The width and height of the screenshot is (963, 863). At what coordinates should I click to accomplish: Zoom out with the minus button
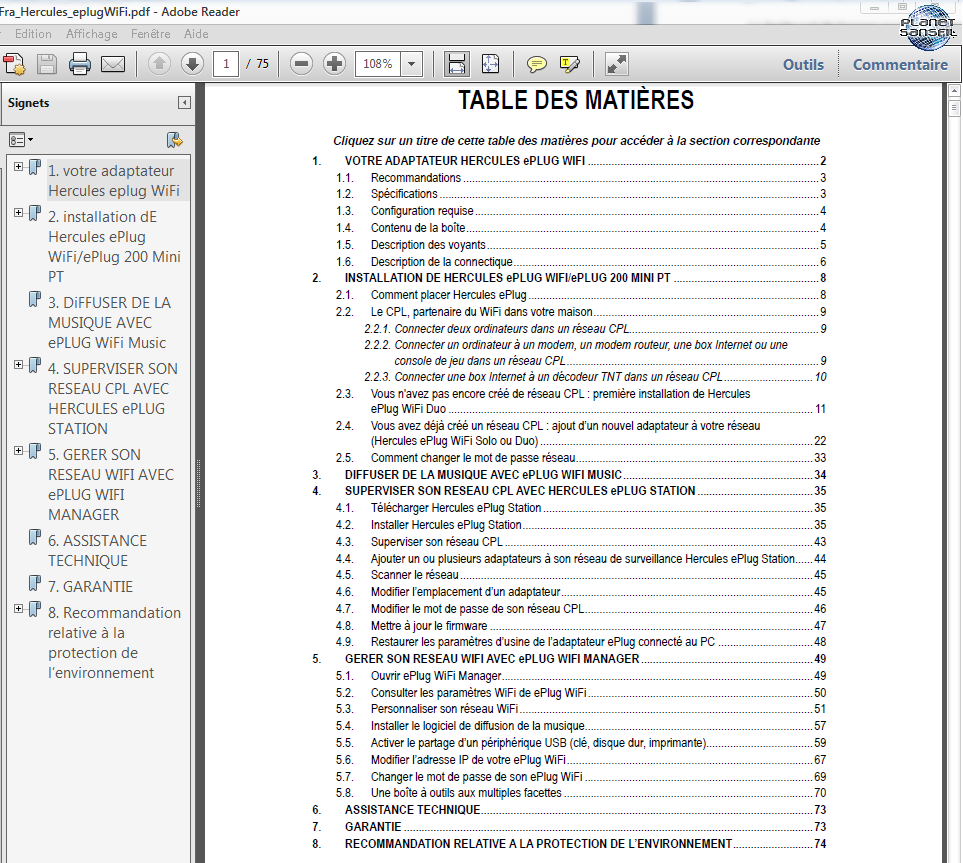click(301, 64)
